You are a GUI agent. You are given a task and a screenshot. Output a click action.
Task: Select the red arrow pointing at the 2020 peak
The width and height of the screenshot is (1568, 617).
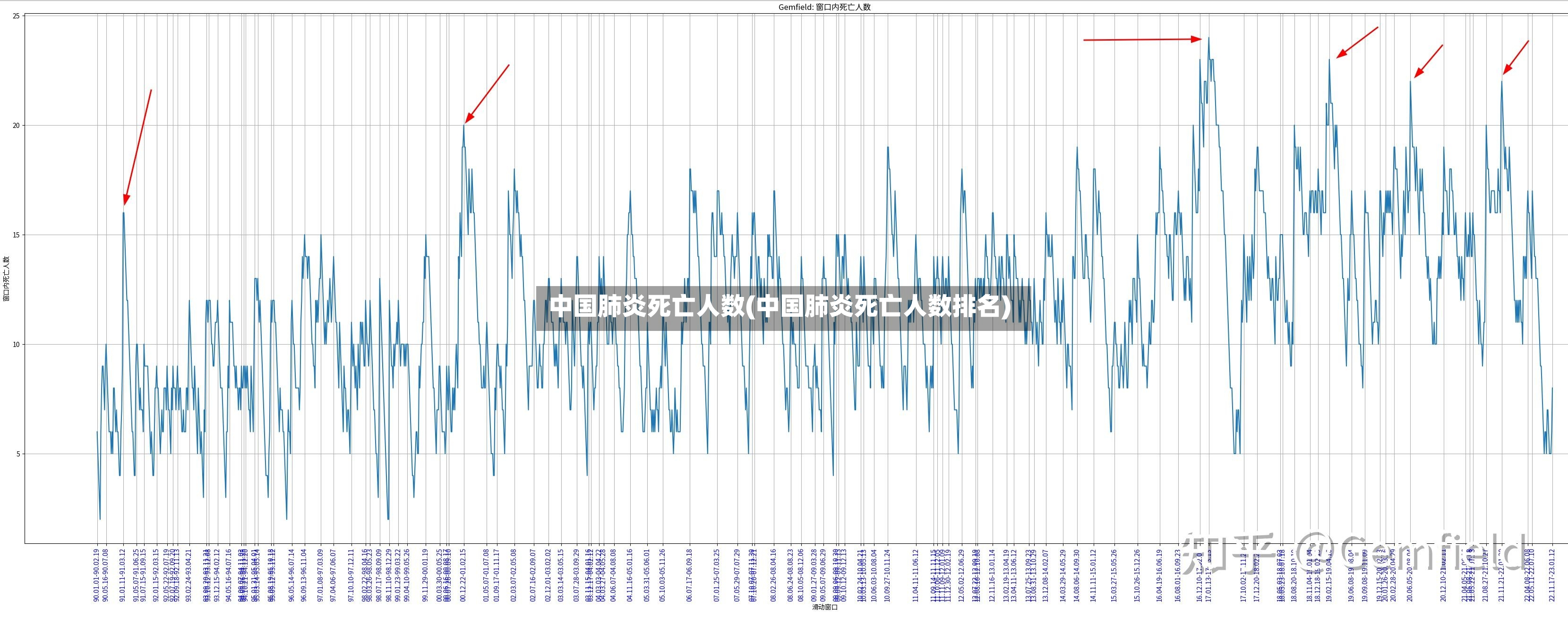(x=1428, y=61)
